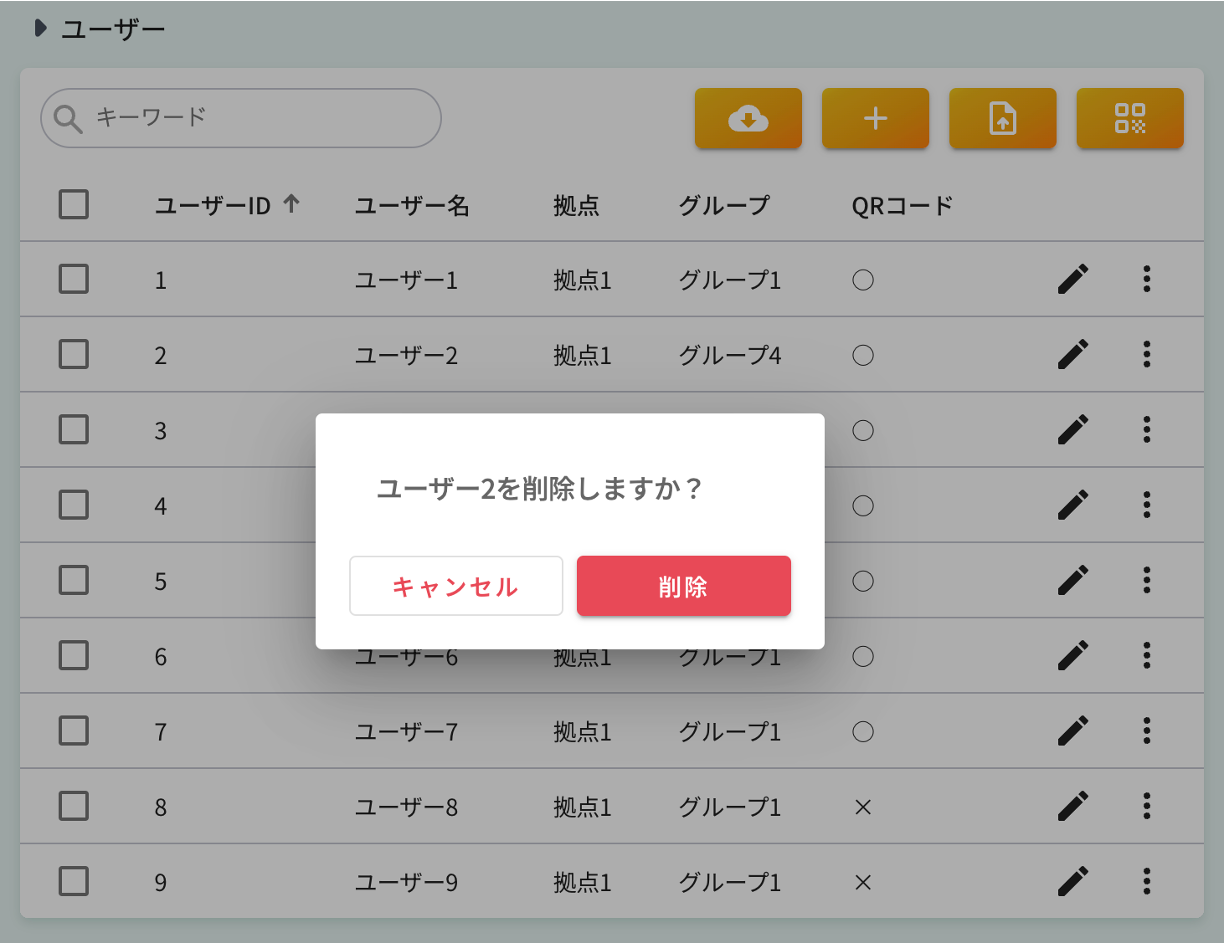Viewport: 1224px width, 944px height.
Task: Check the row checkbox for ユーザーID 8
Action: 73,807
